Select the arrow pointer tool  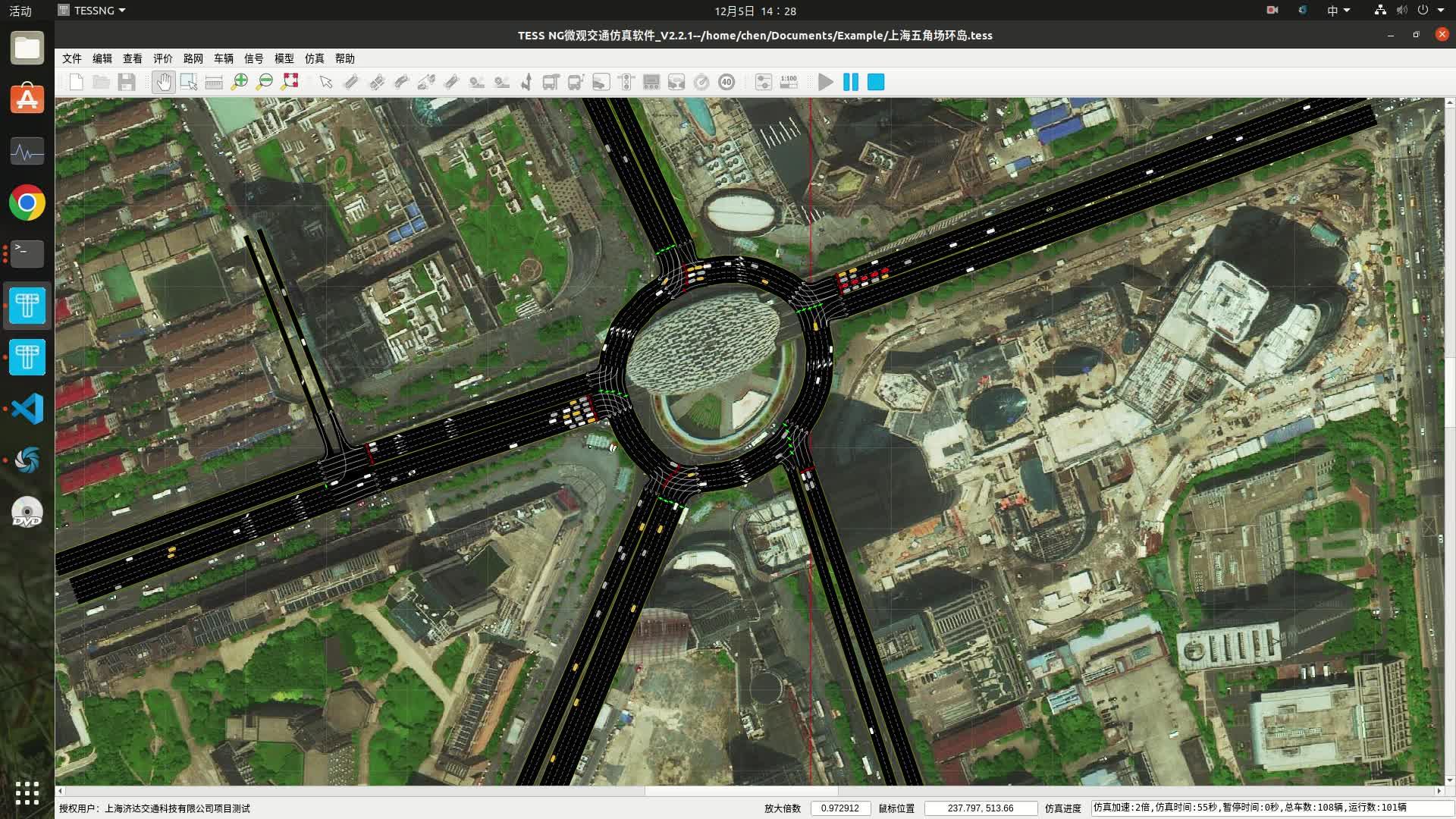(326, 82)
